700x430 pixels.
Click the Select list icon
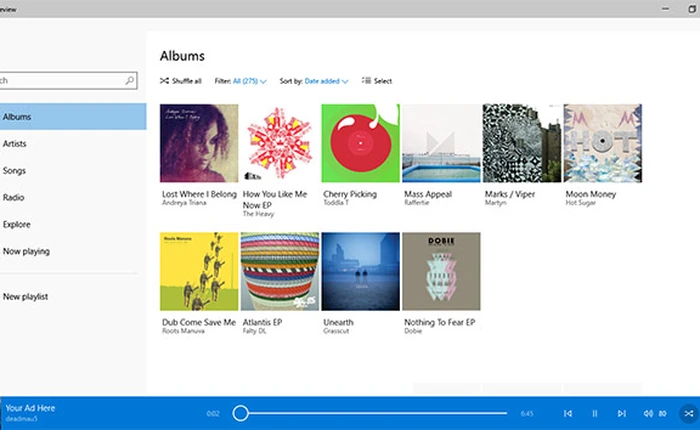[366, 80]
